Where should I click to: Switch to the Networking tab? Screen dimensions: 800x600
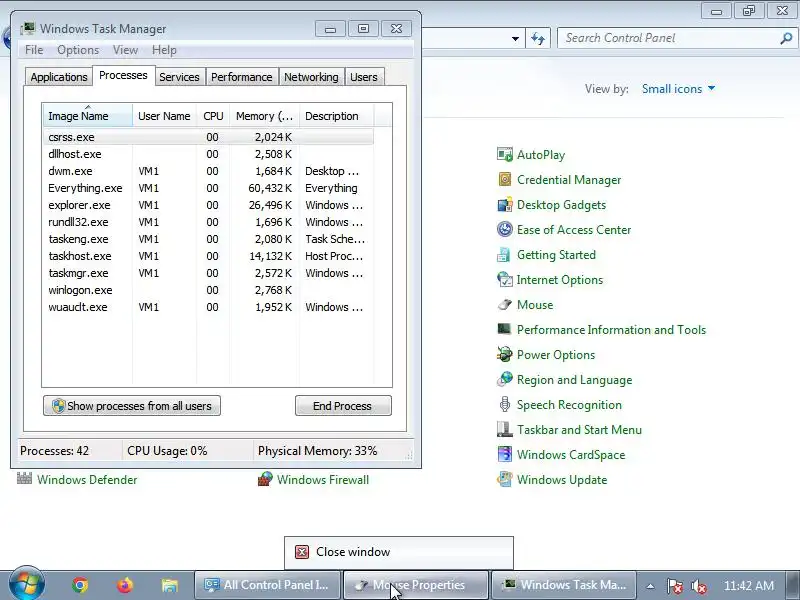point(311,77)
